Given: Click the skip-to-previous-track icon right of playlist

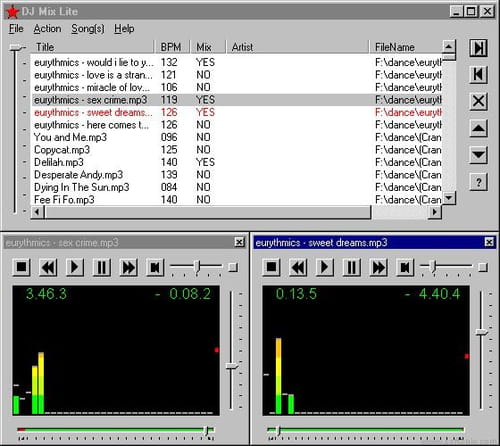Looking at the screenshot, I should tap(478, 74).
